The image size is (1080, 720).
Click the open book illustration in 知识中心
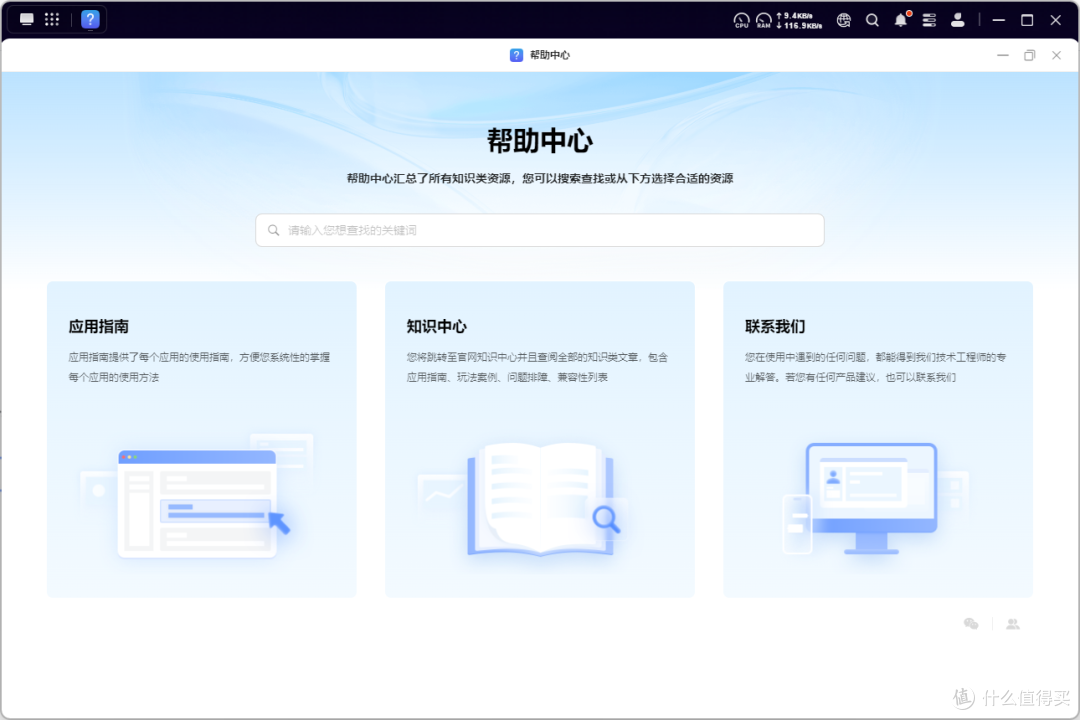(x=539, y=499)
